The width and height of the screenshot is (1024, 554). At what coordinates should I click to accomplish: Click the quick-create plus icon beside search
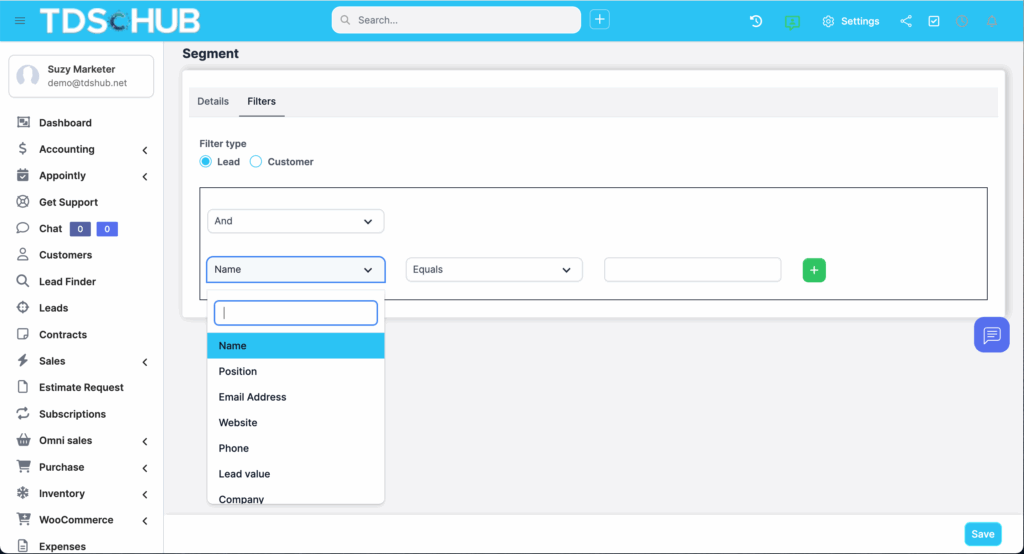click(x=599, y=20)
